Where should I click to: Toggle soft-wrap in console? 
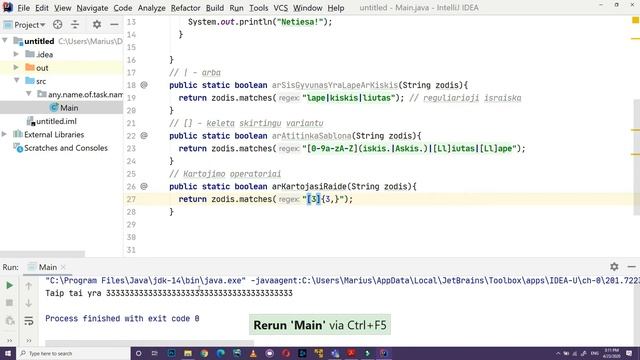pyautogui.click(x=29, y=321)
